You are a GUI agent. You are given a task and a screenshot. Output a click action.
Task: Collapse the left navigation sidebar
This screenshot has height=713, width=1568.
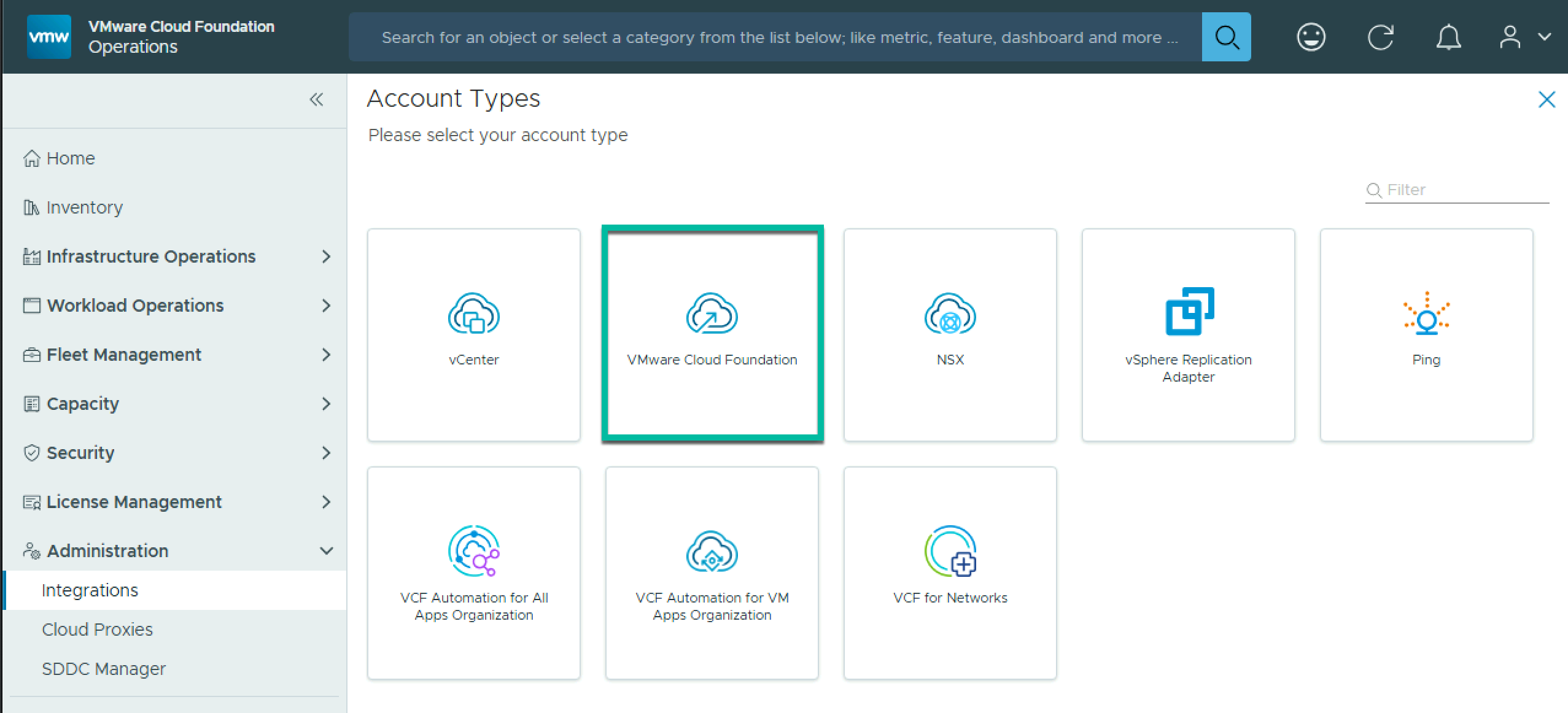click(x=316, y=99)
